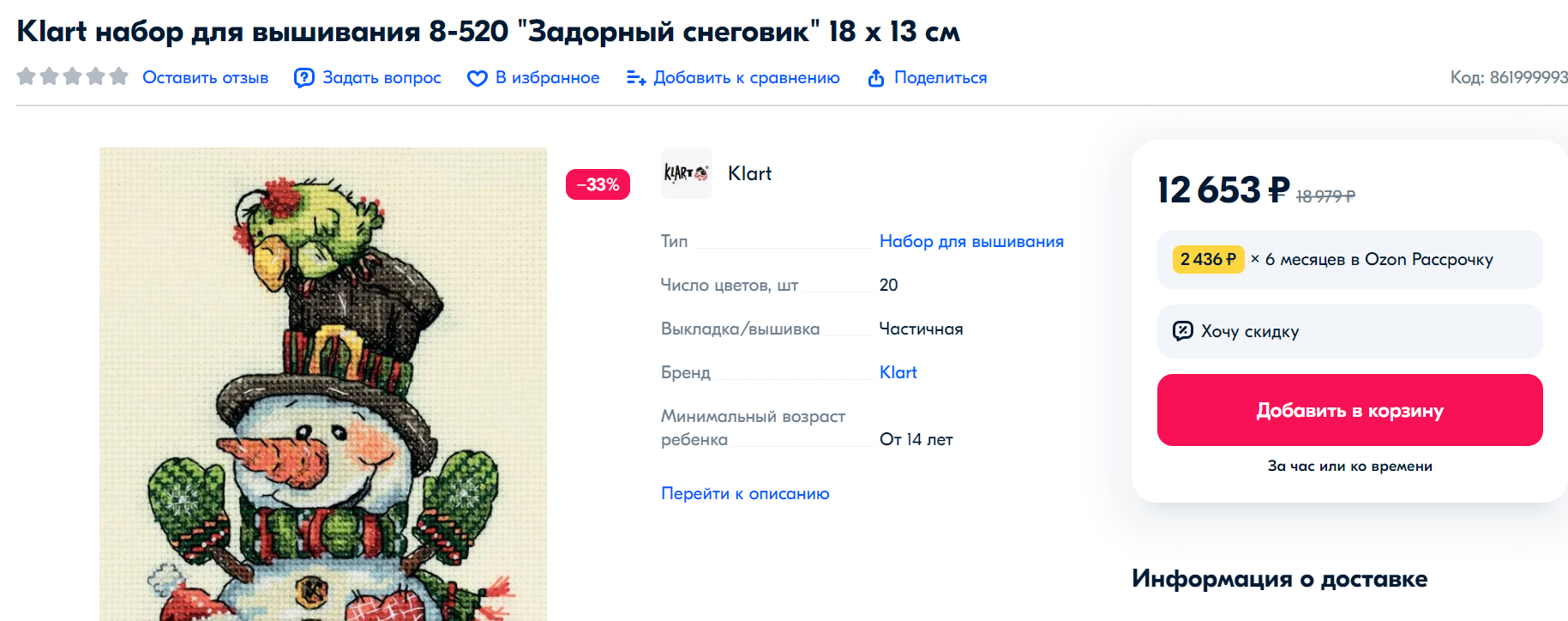Viewport: 1568px width, 621px height.
Task: Click the Хочу скидку button
Action: pyautogui.click(x=1349, y=331)
